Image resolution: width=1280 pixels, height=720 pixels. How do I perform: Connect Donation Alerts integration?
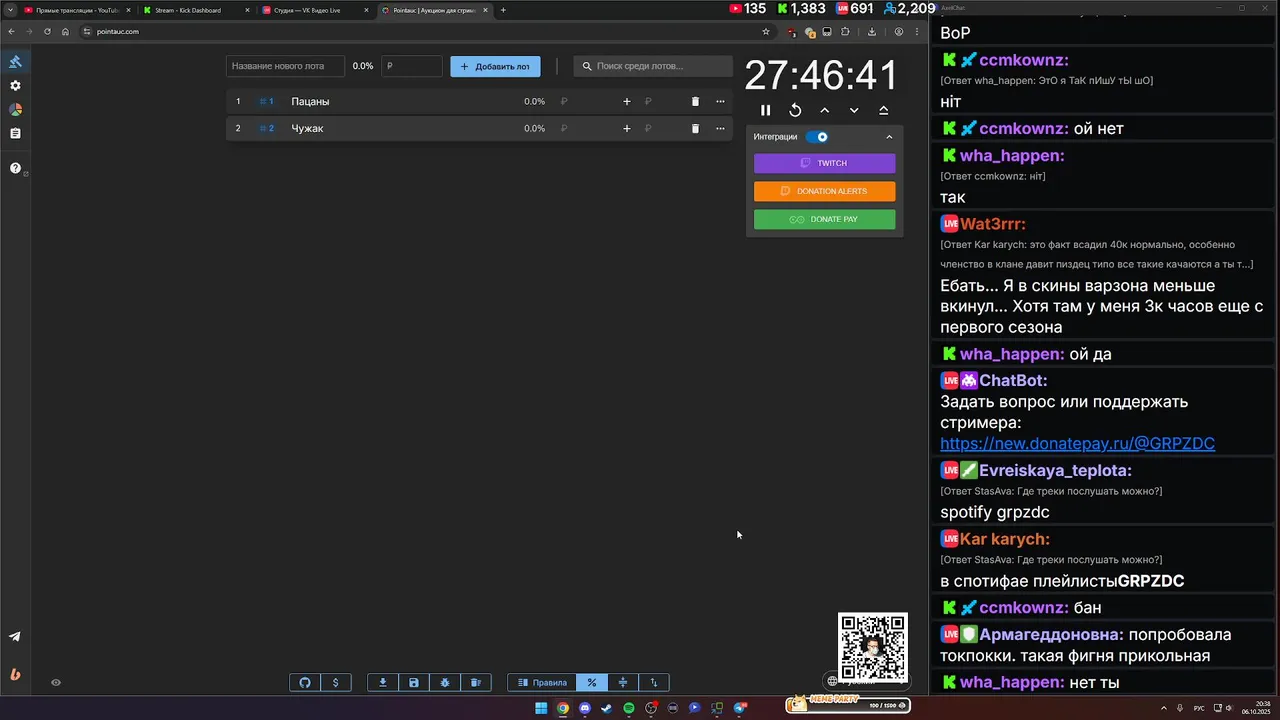[x=824, y=191]
